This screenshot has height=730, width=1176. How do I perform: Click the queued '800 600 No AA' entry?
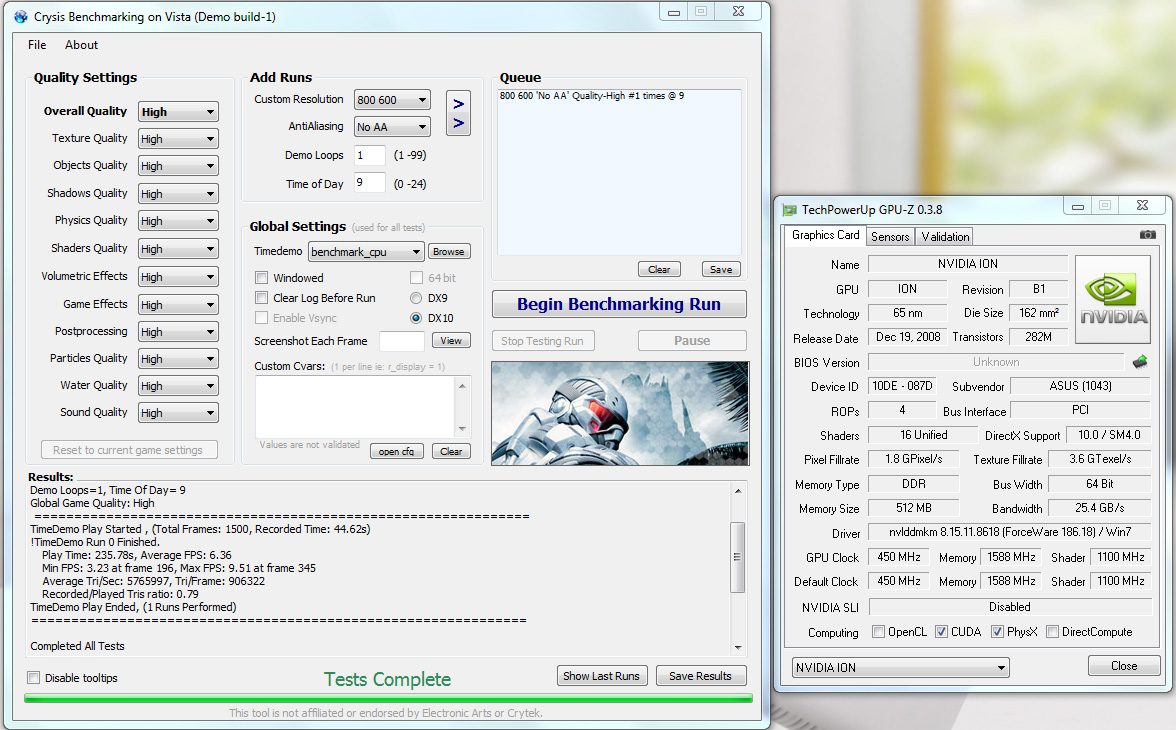point(592,96)
